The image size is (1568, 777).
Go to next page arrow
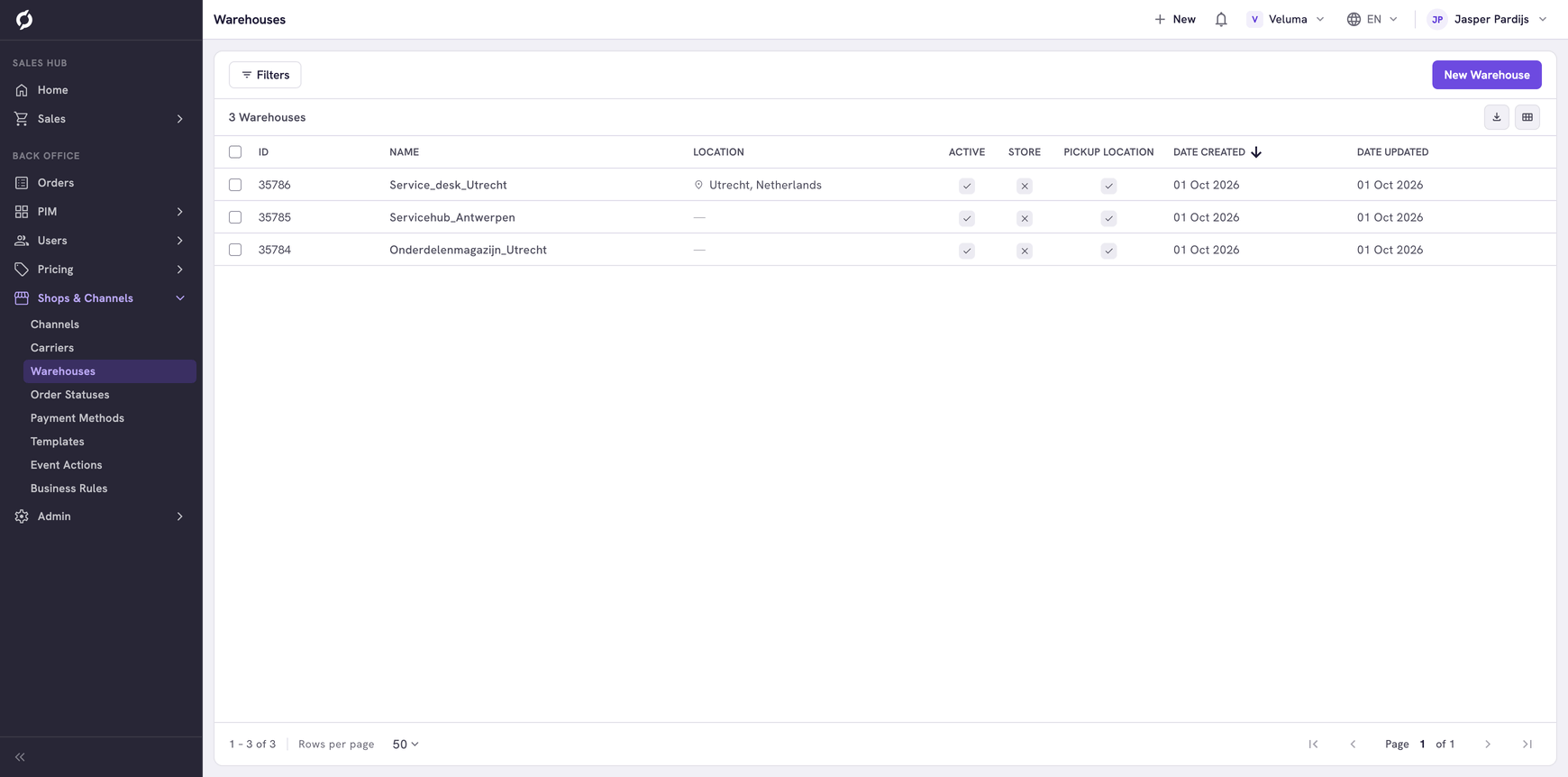[1488, 745]
